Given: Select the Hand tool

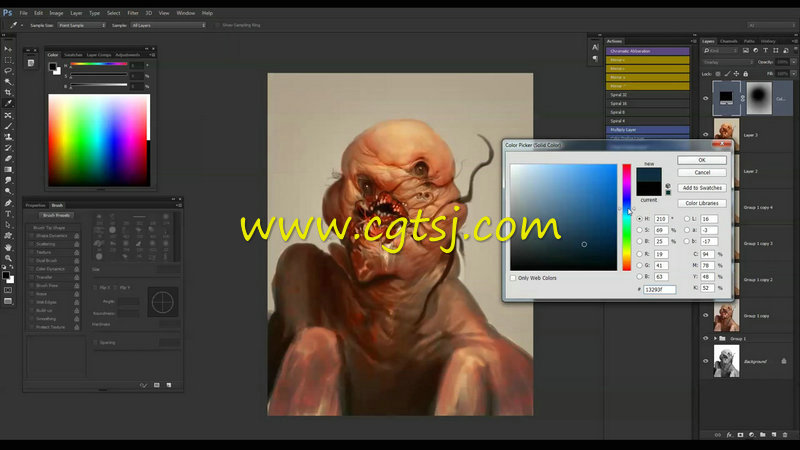Looking at the screenshot, I should click(8, 247).
